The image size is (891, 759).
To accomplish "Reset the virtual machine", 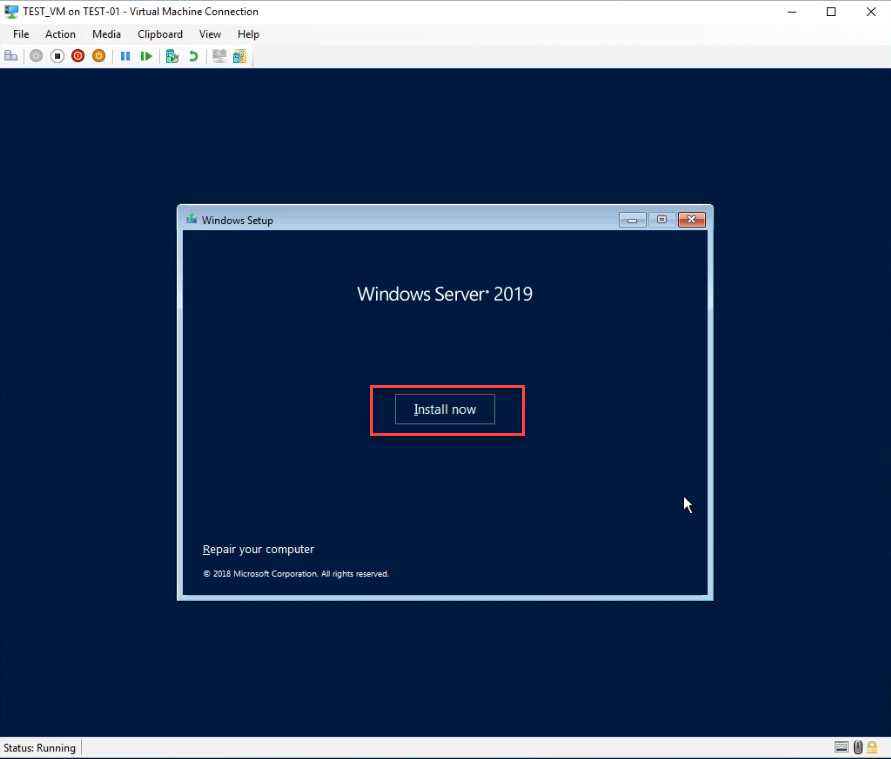I will [x=146, y=55].
